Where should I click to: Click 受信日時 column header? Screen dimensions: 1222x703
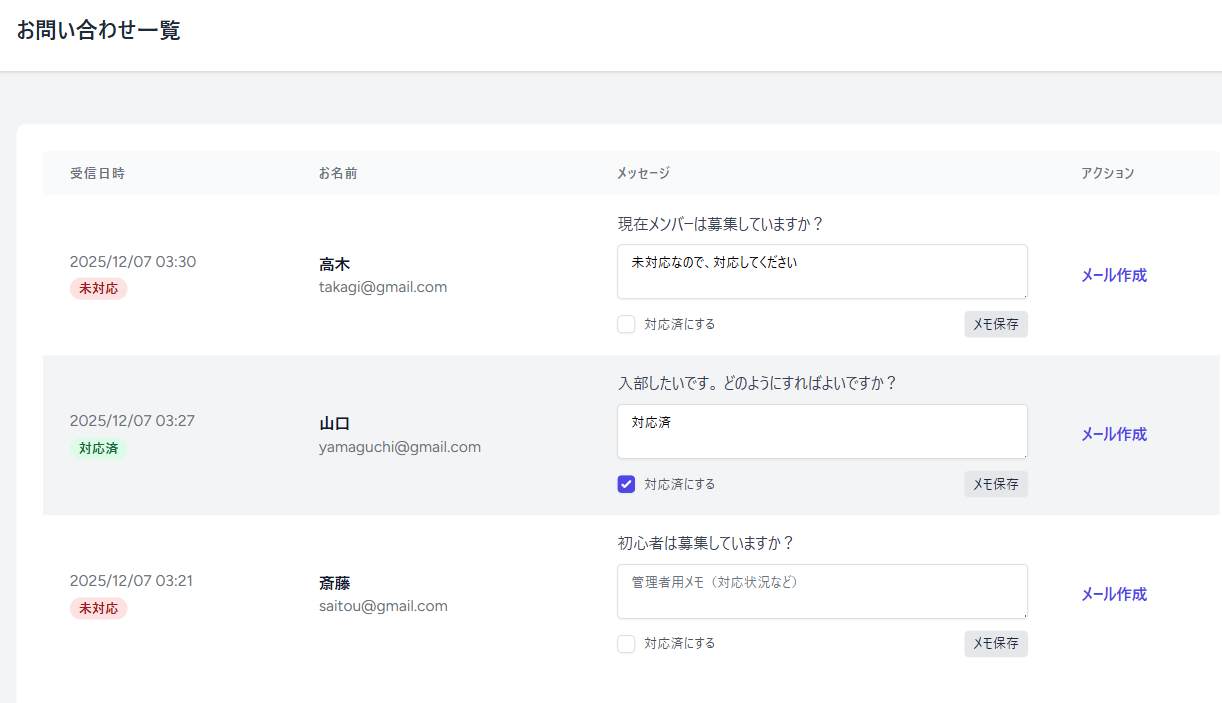tap(97, 173)
